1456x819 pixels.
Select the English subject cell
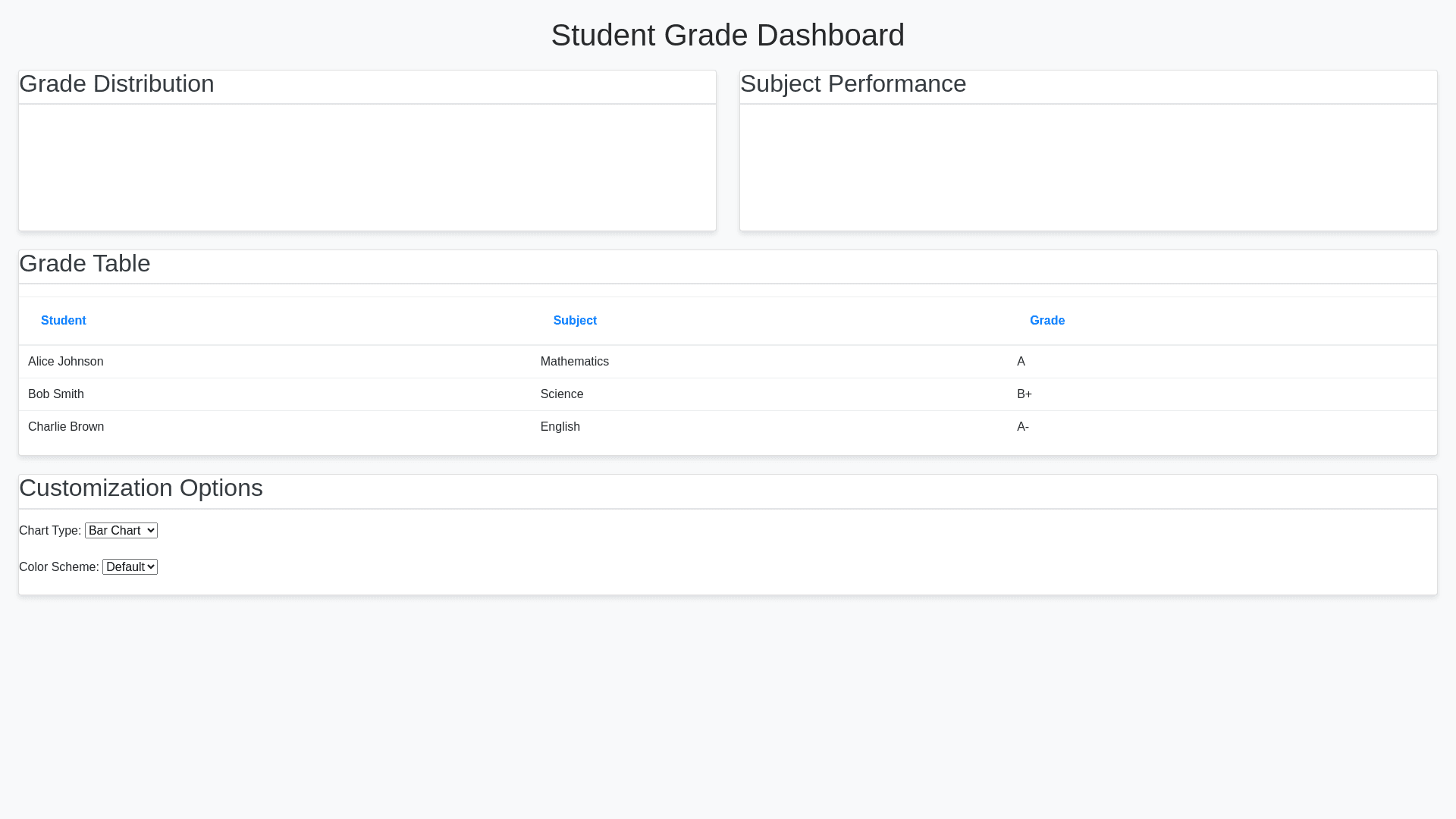click(x=560, y=427)
